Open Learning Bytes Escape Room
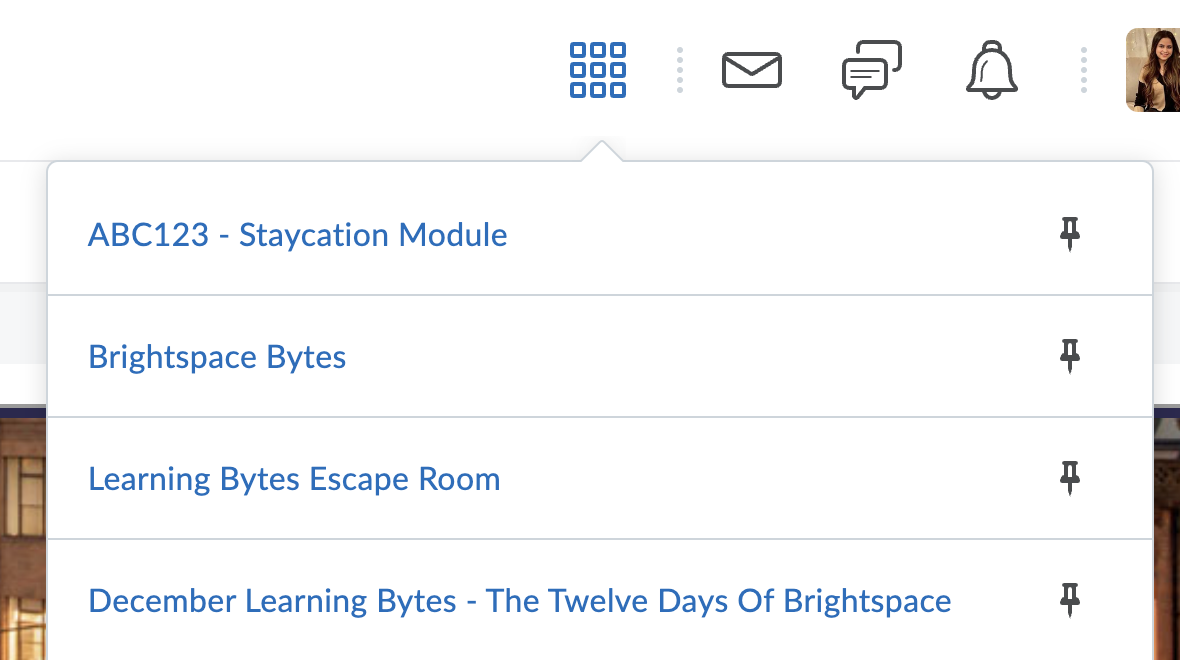 coord(294,478)
